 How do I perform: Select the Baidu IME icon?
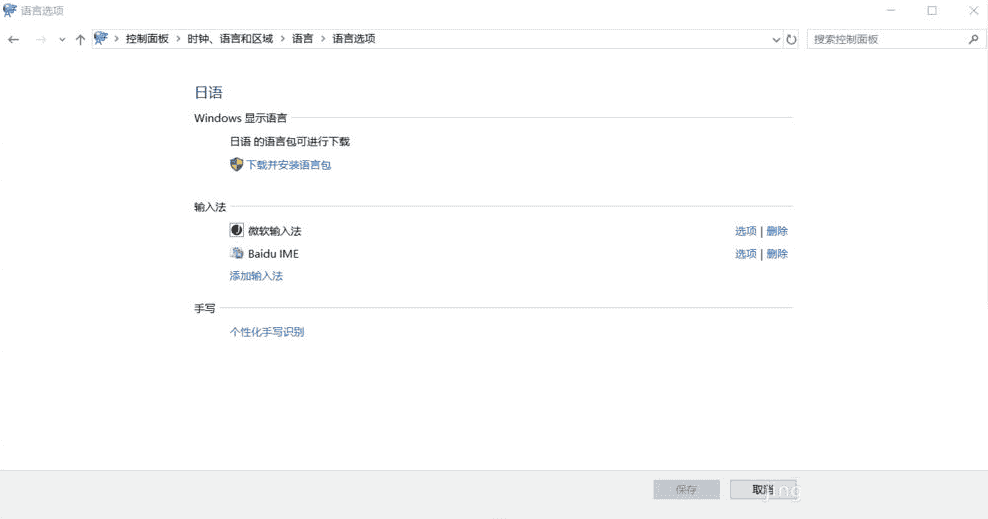tap(236, 253)
